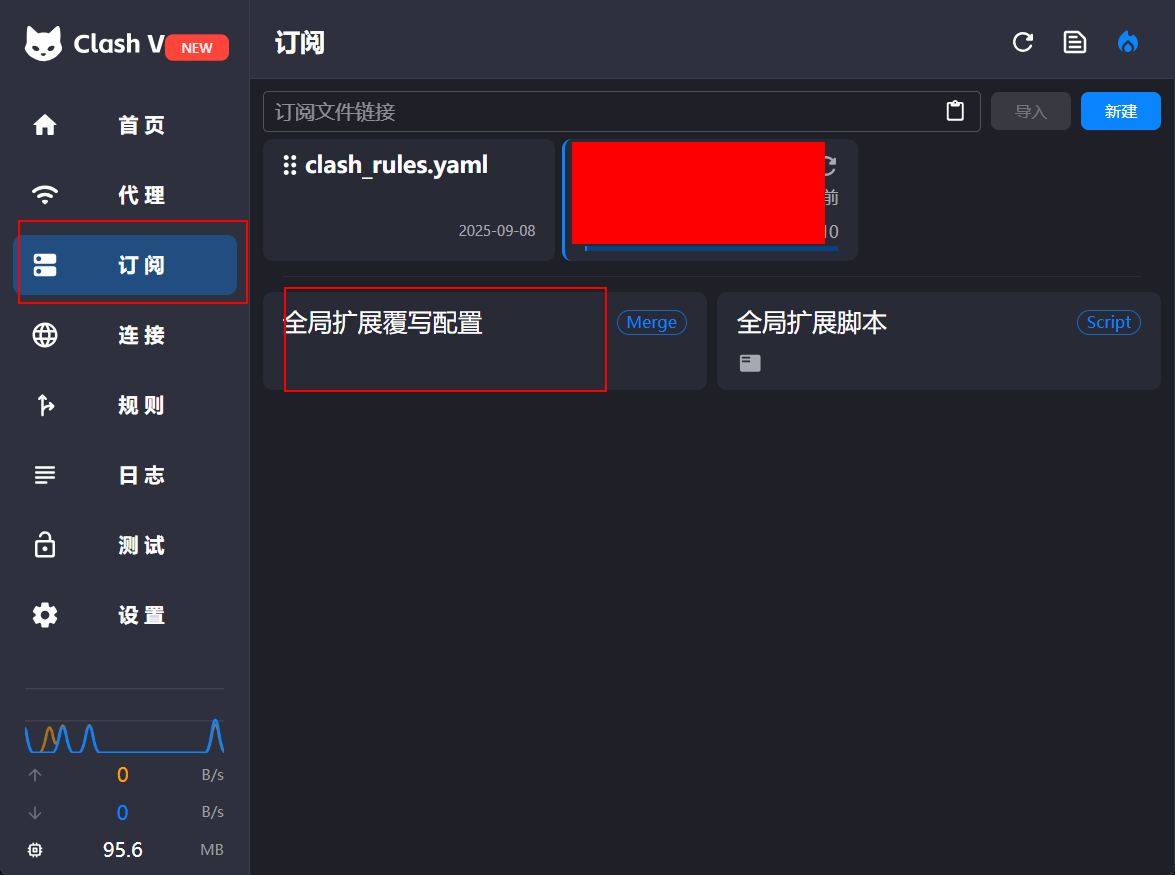Click the Script tag on 全局扩展脚本
Image resolution: width=1175 pixels, height=875 pixels.
[1108, 322]
